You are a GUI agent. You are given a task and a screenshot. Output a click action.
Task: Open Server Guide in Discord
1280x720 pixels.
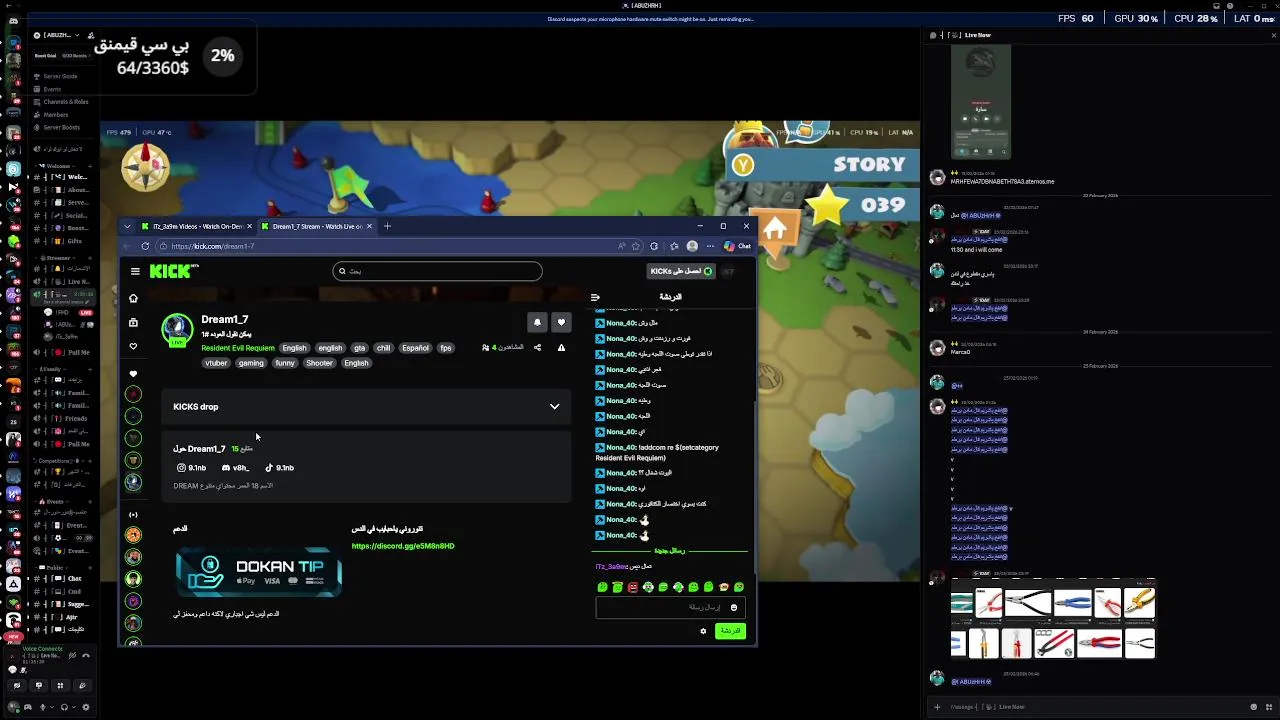pos(60,76)
